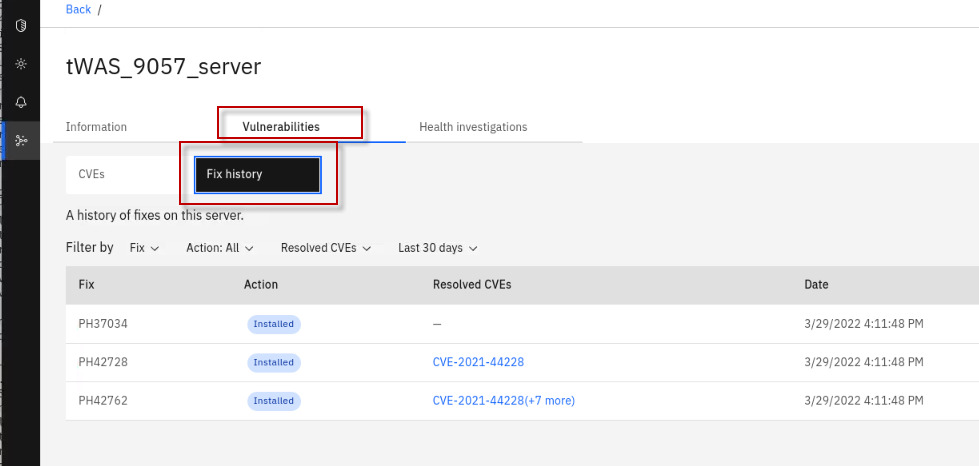Click the Back breadcrumb link

(78, 10)
